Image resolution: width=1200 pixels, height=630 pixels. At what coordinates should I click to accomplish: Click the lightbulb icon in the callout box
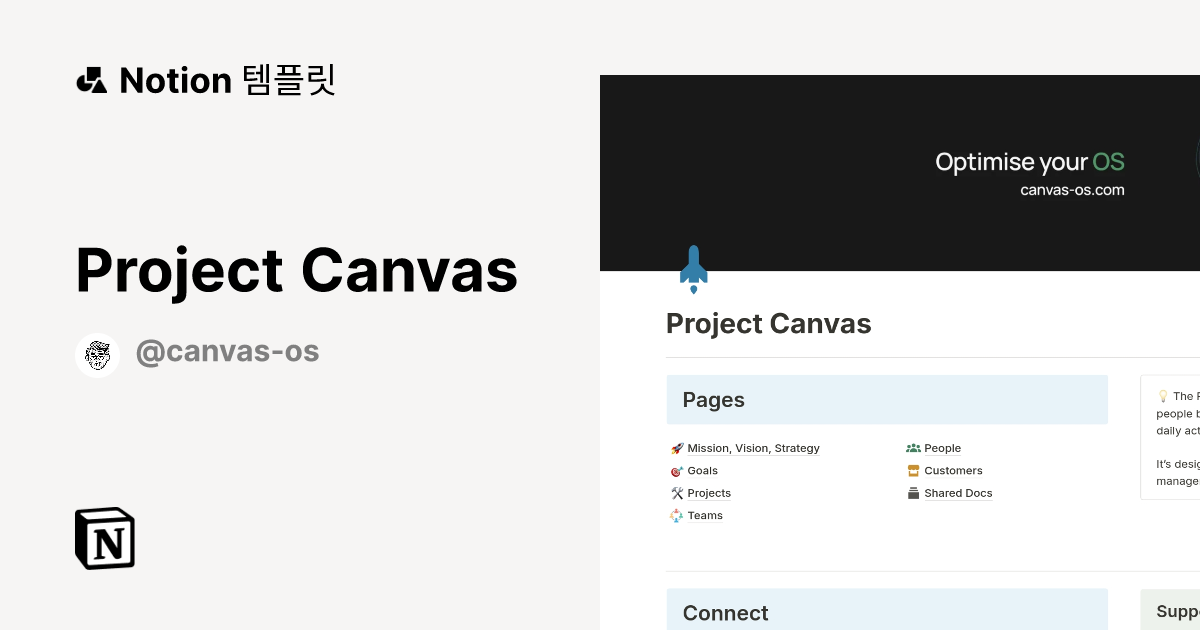click(x=1163, y=396)
